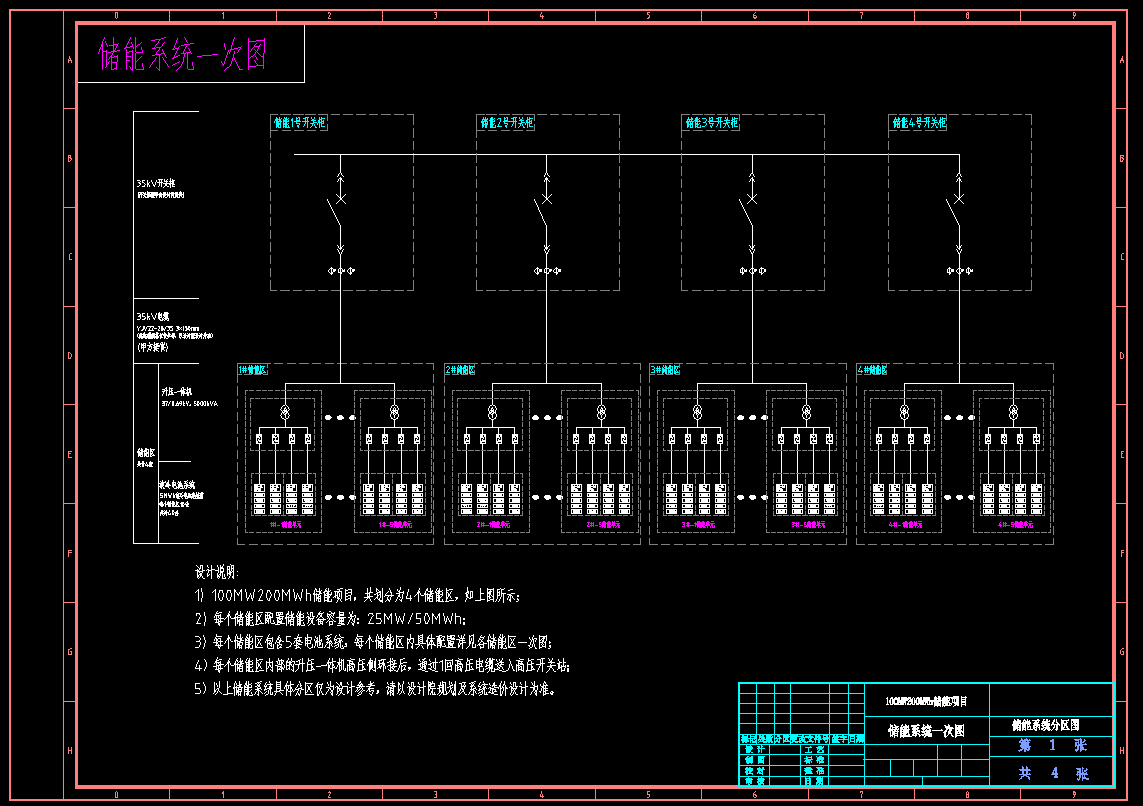
Task: Click design note 5 beginning 以上储能系统
Action: [375, 689]
